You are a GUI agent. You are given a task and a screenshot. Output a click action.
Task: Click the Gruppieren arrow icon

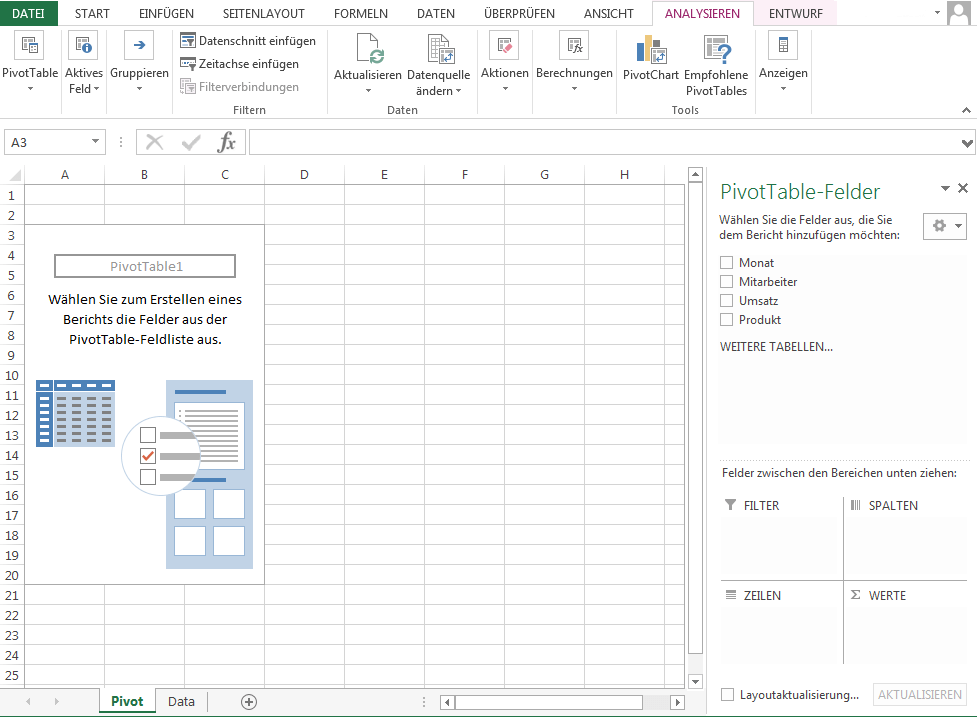[x=139, y=45]
